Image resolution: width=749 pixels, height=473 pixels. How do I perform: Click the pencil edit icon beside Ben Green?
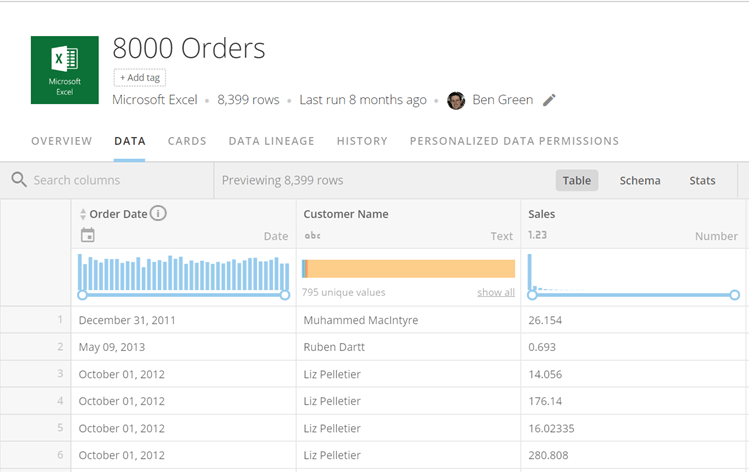549,100
